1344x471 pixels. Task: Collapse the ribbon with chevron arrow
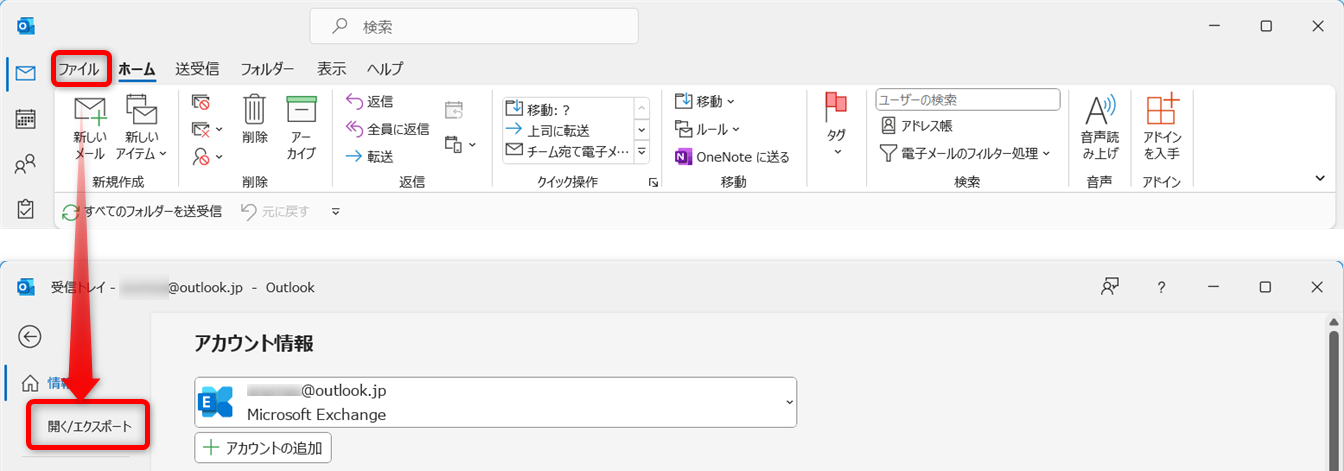coord(1319,178)
